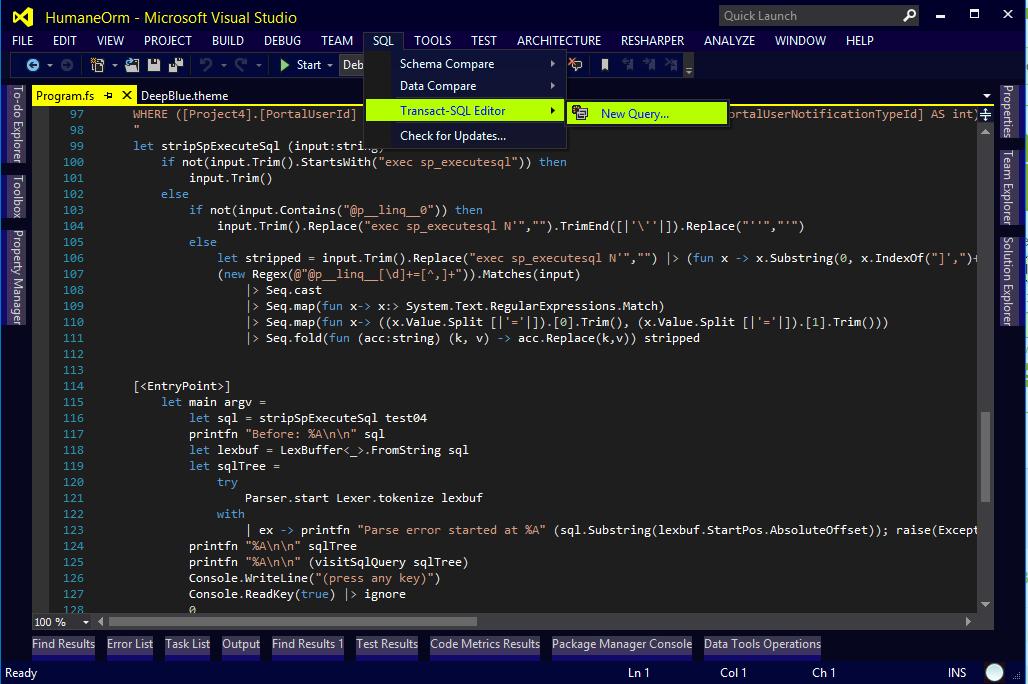This screenshot has height=684, width=1028.
Task: Select Transact-SQL Editor menu entry
Action: coord(465,111)
